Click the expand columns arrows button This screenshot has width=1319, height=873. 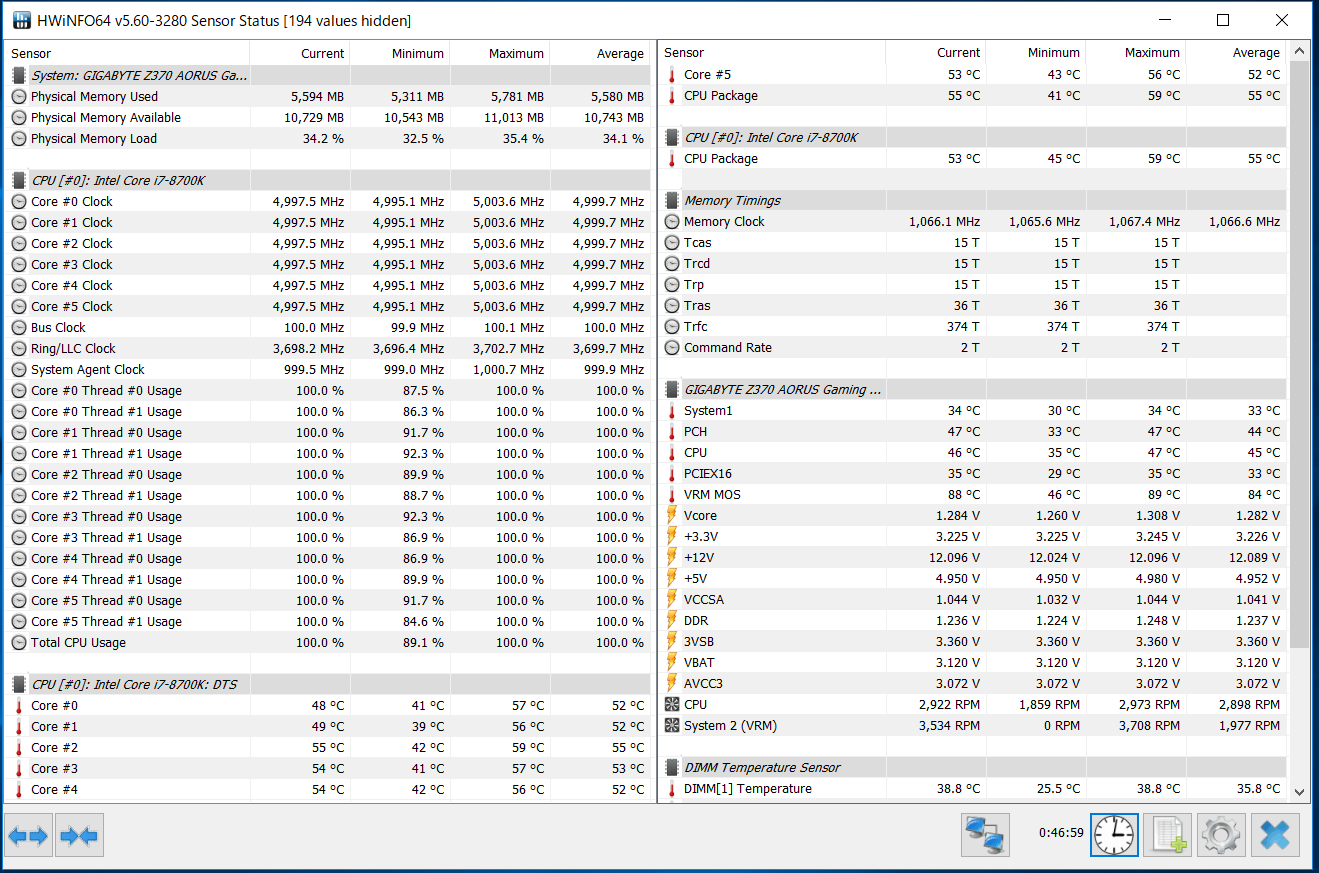point(28,835)
